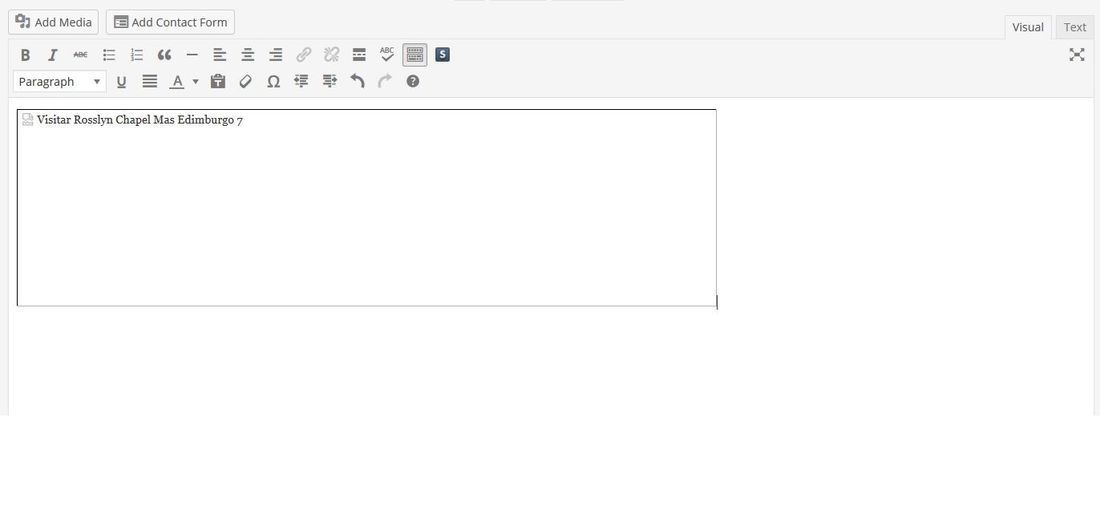
Task: Decrease the indent
Action: pos(301,81)
